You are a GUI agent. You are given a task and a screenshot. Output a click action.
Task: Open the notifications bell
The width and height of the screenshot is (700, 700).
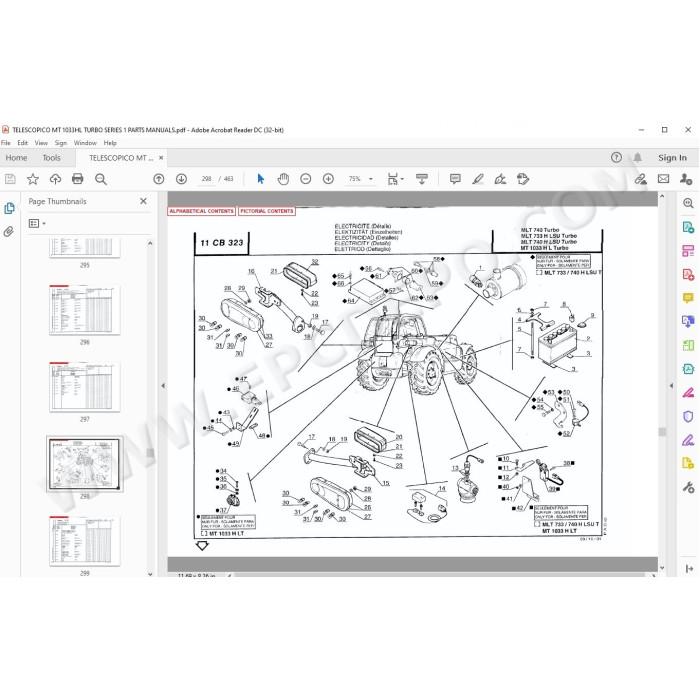click(x=638, y=157)
